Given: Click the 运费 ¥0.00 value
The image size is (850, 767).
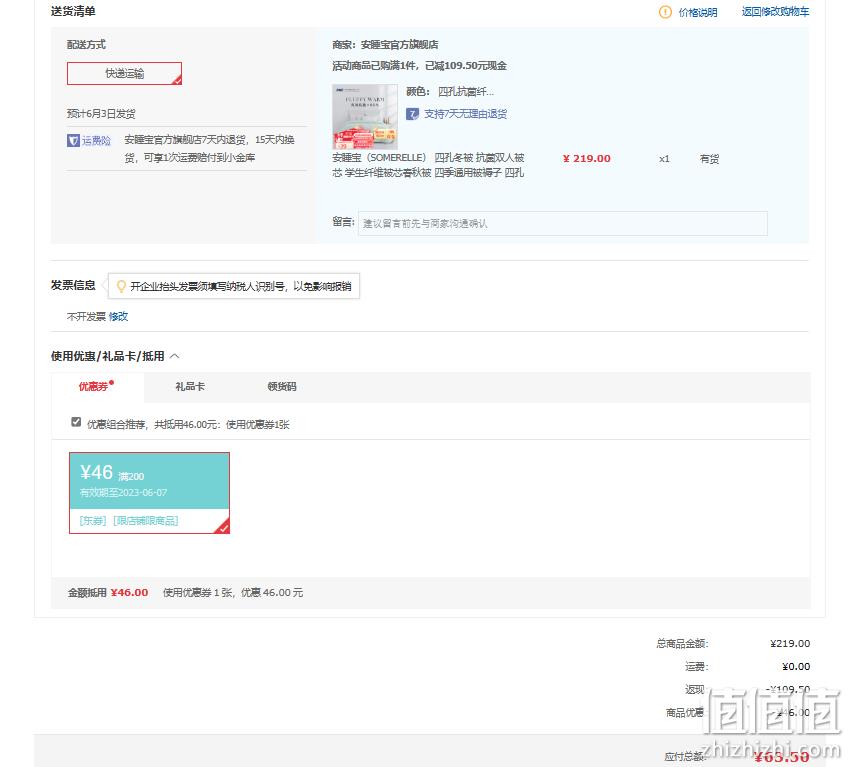Looking at the screenshot, I should [x=796, y=667].
